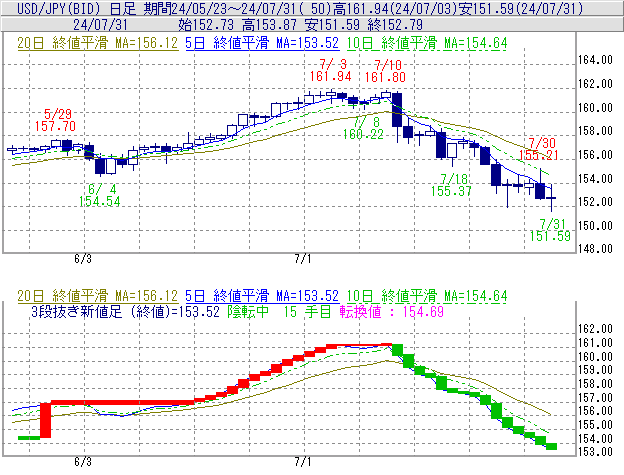Click the USD/JPY(BID) 日足 title text
624x475 pixels.
pyautogui.click(x=76, y=8)
